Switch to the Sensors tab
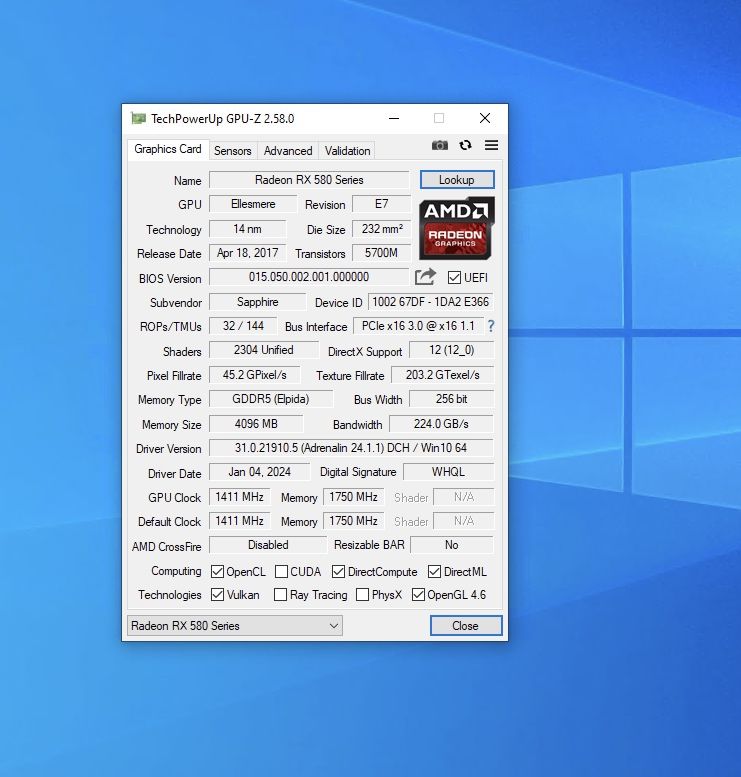 tap(232, 151)
